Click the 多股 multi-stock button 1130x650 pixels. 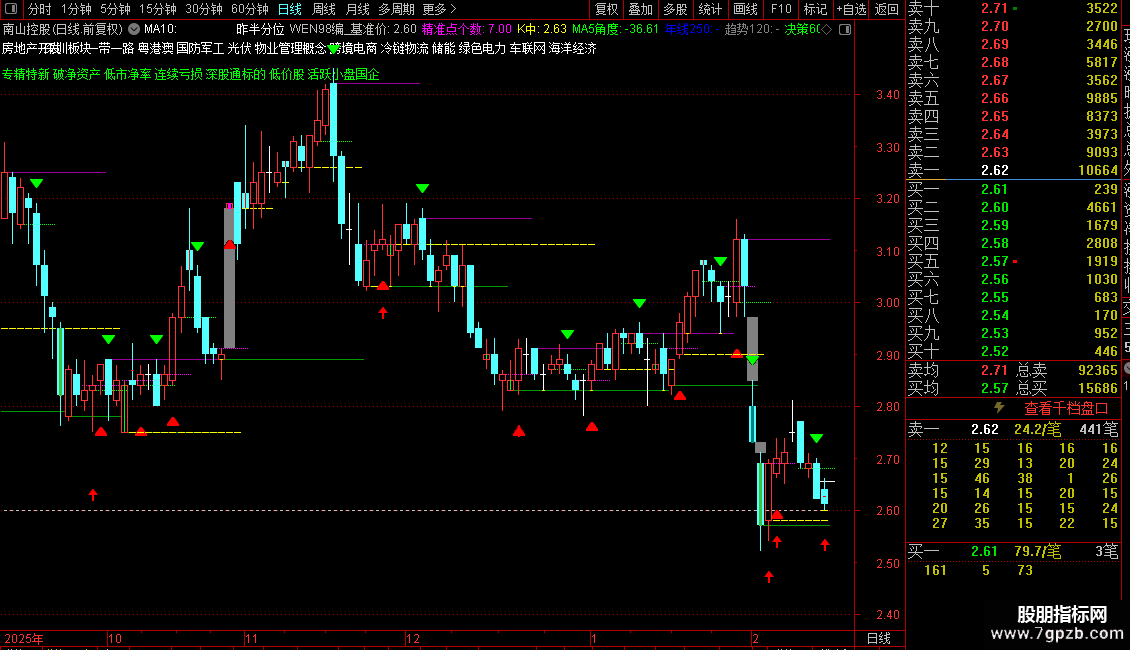click(675, 9)
